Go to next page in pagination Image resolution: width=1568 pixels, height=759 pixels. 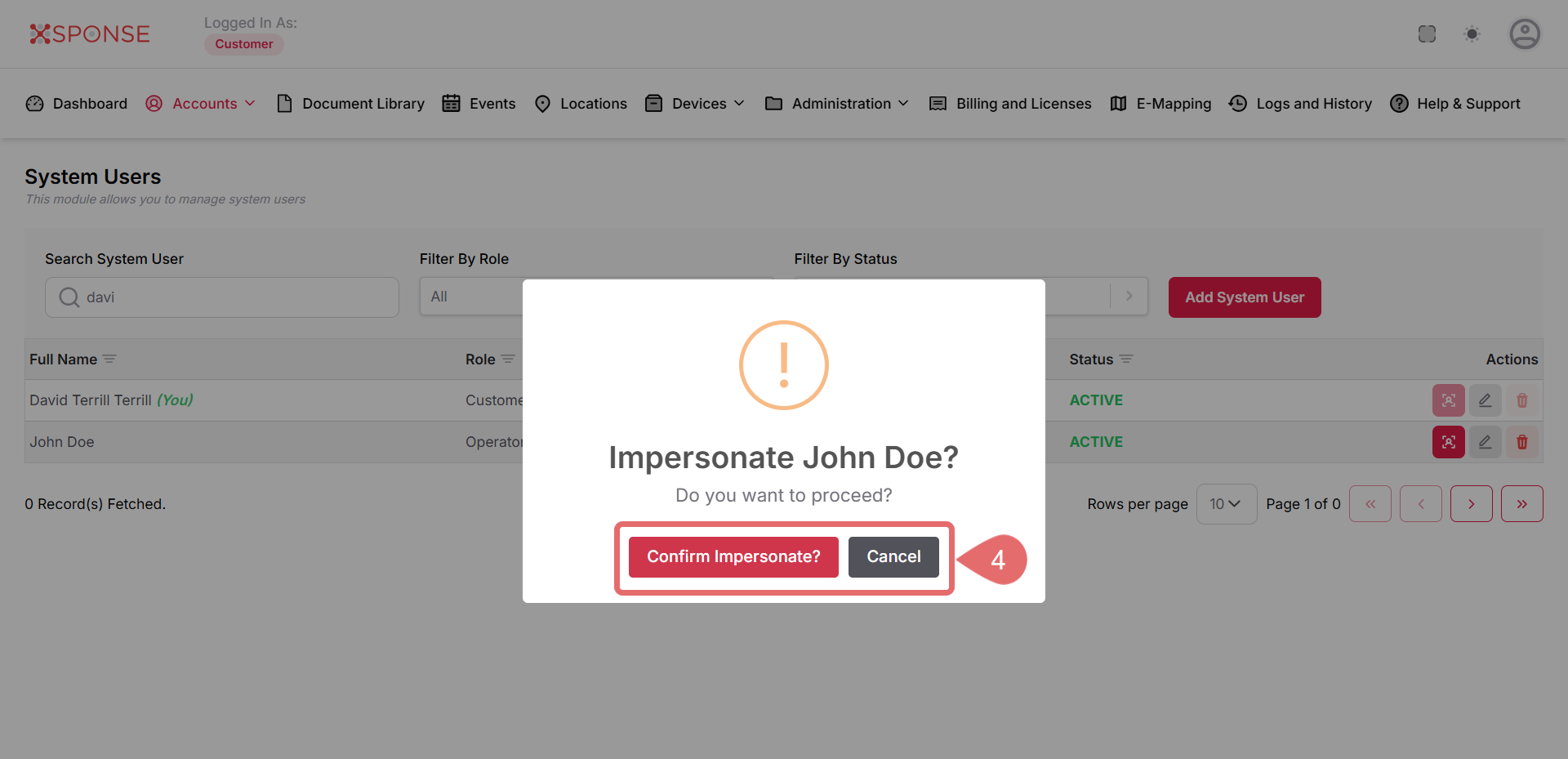pos(1471,504)
